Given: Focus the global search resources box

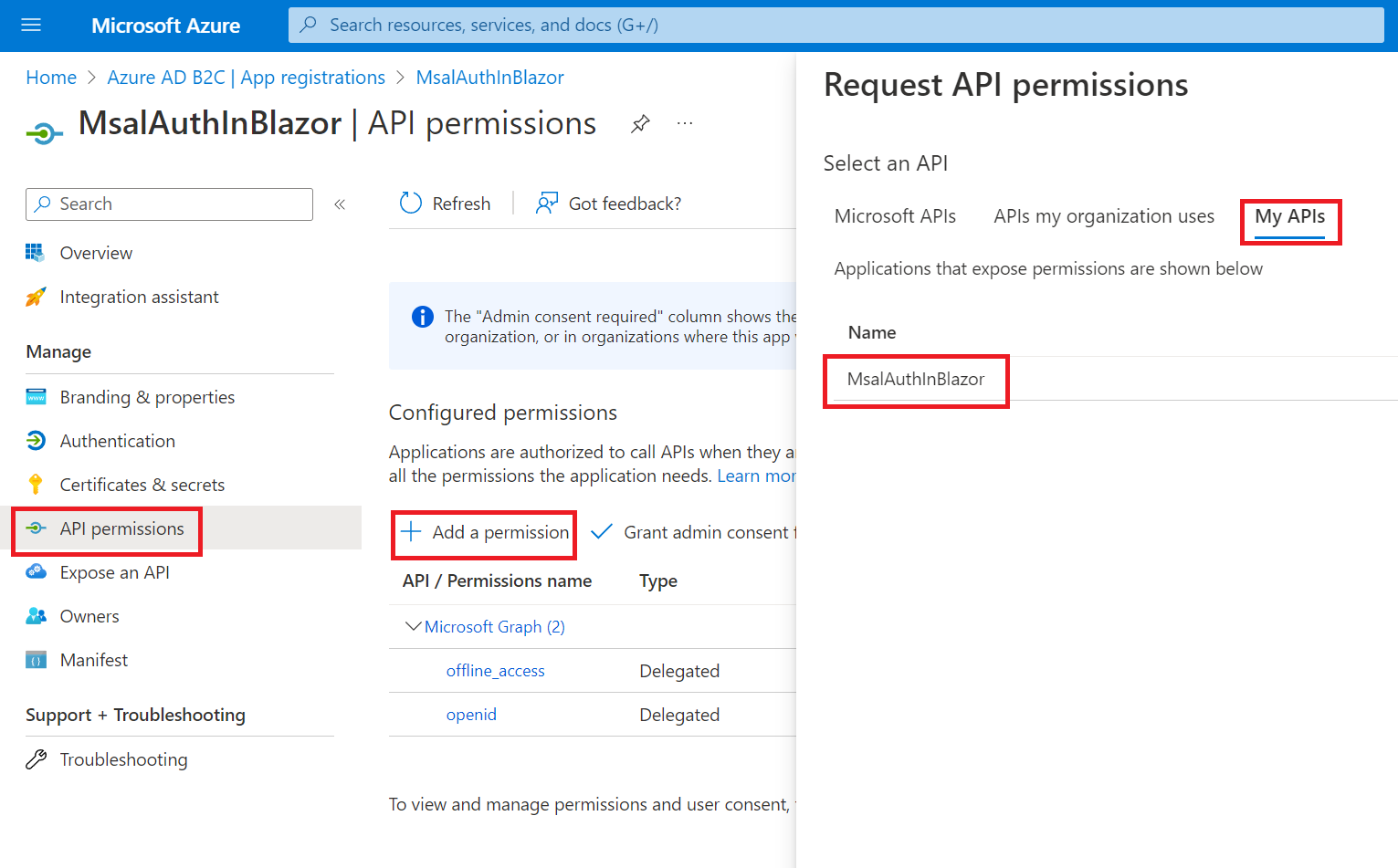Looking at the screenshot, I should tap(836, 26).
